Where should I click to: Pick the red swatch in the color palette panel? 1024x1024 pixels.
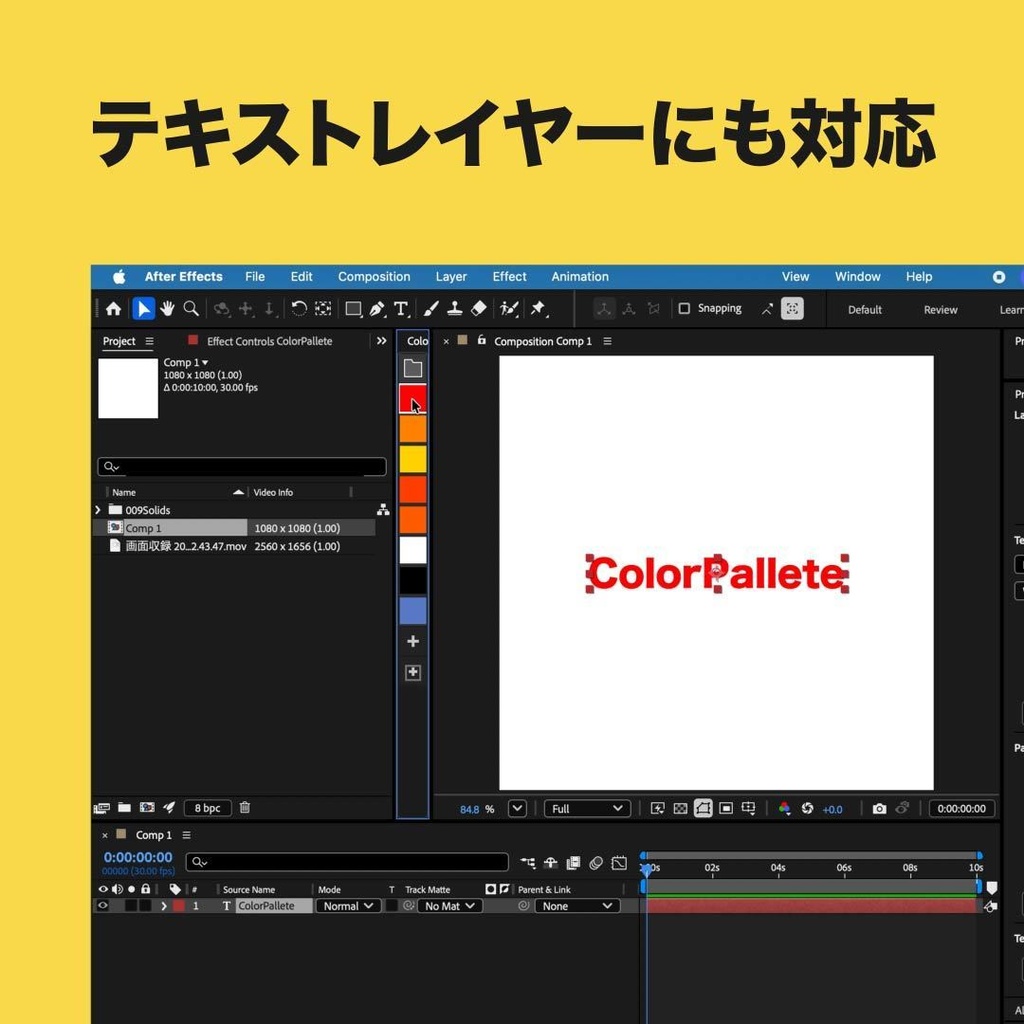(x=413, y=398)
